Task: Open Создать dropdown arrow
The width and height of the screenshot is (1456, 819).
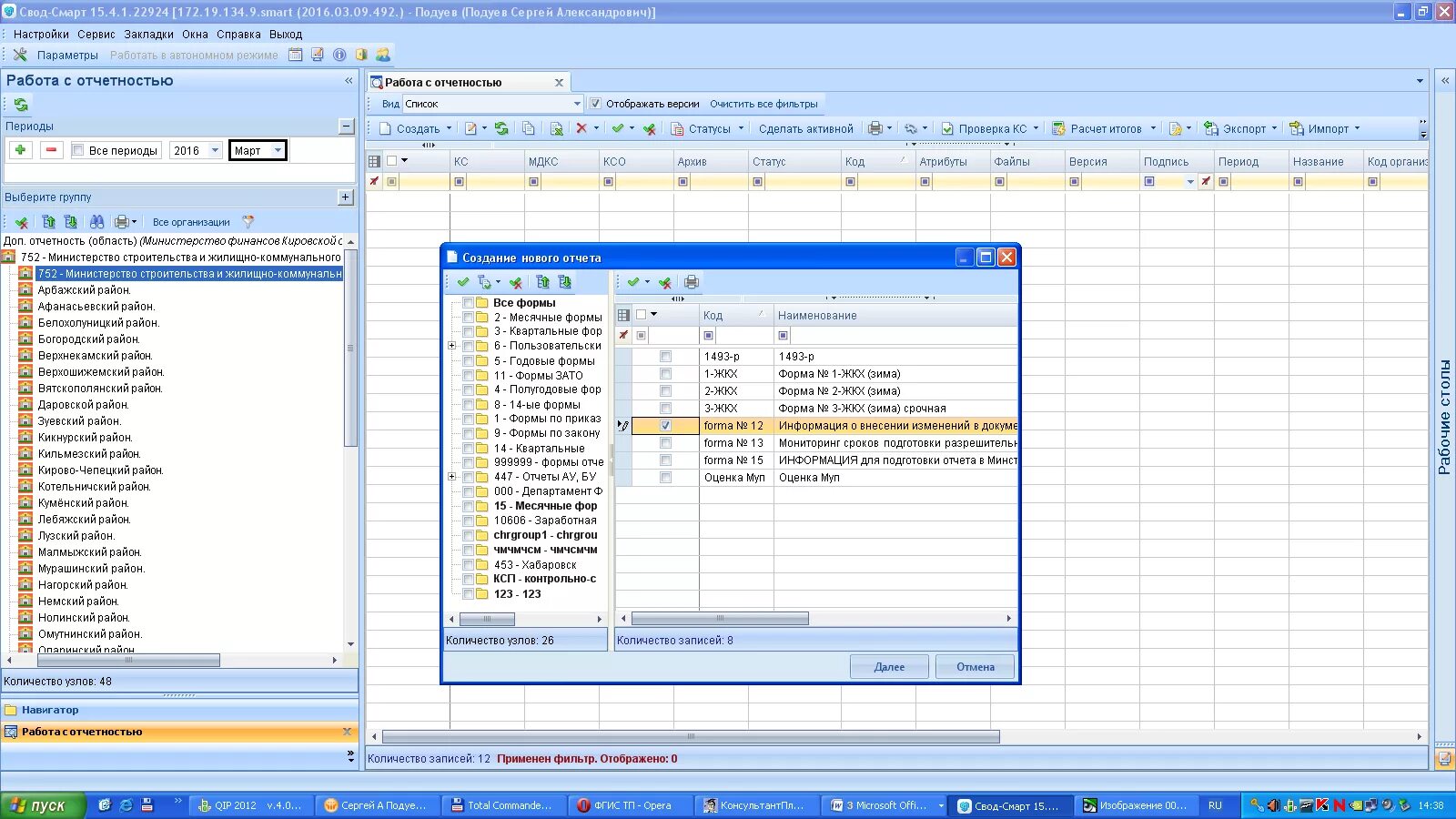Action: click(450, 128)
